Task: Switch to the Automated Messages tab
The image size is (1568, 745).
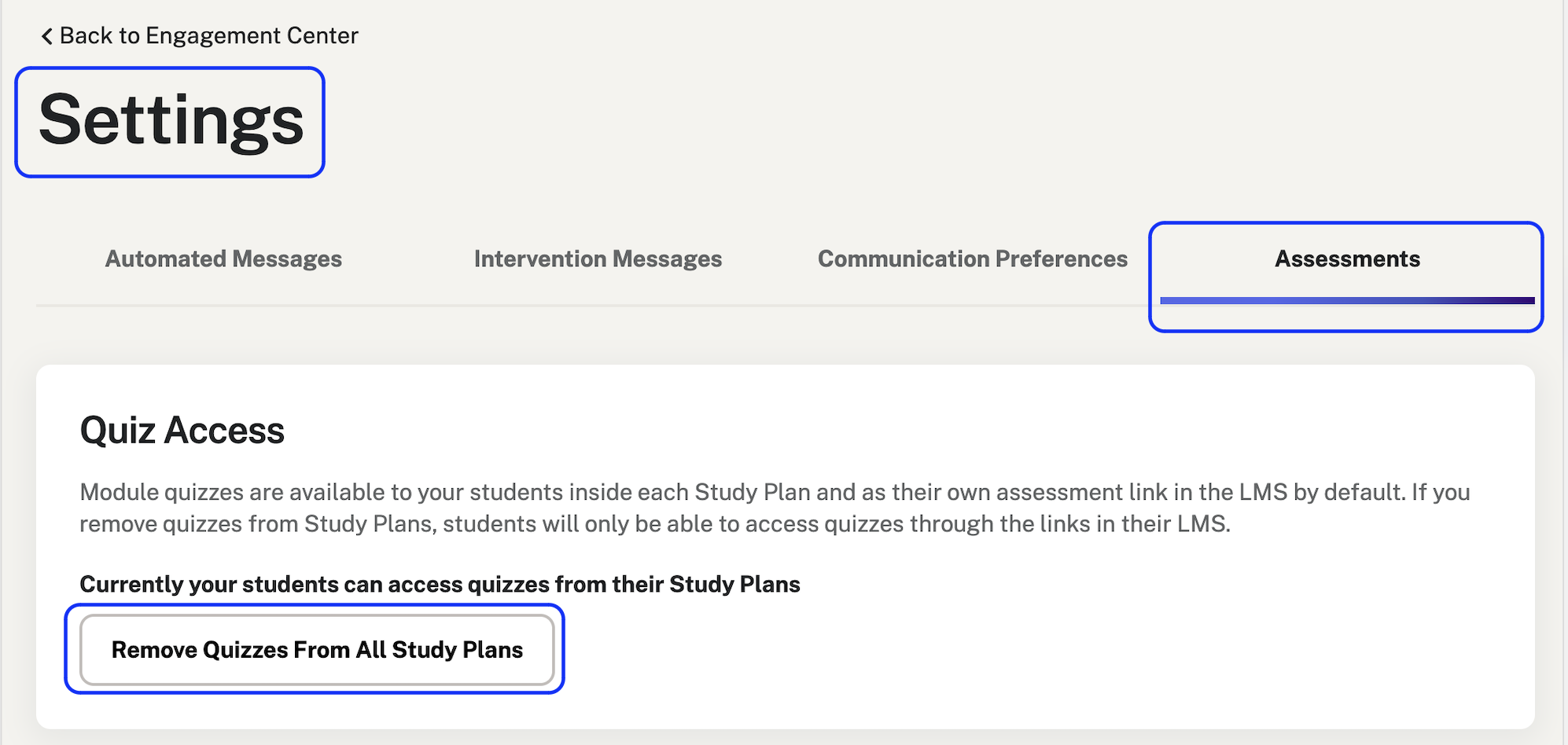Action: click(x=223, y=259)
